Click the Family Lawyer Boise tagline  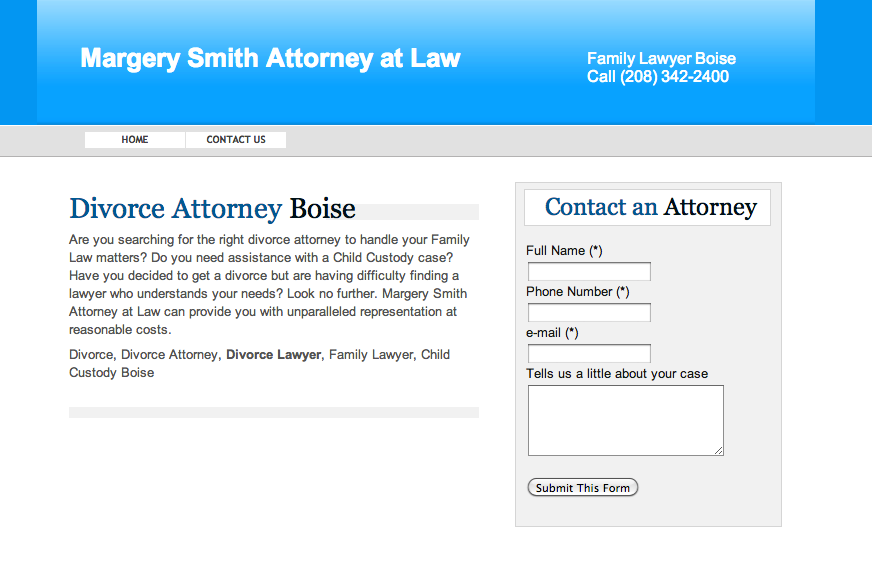point(661,58)
